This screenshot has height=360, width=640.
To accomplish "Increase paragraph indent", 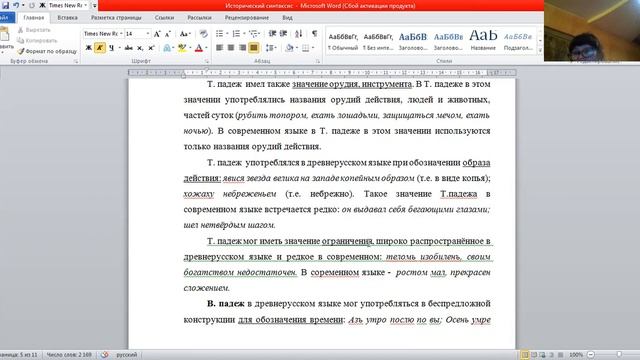I will pyautogui.click(x=283, y=33).
